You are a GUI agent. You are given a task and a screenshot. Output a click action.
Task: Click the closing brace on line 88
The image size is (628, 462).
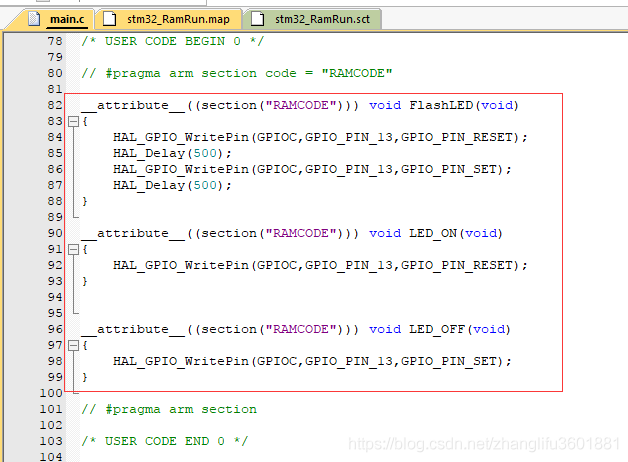click(x=85, y=201)
